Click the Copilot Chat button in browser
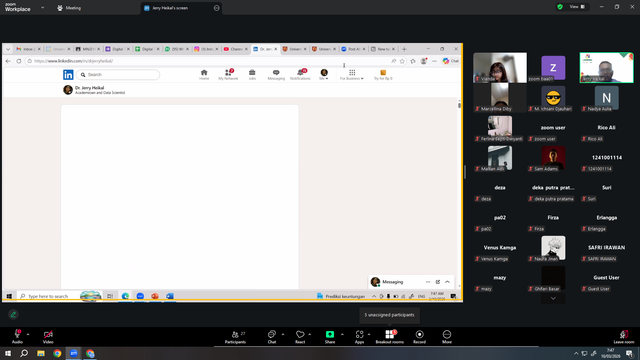This screenshot has width=640, height=360. (451, 61)
